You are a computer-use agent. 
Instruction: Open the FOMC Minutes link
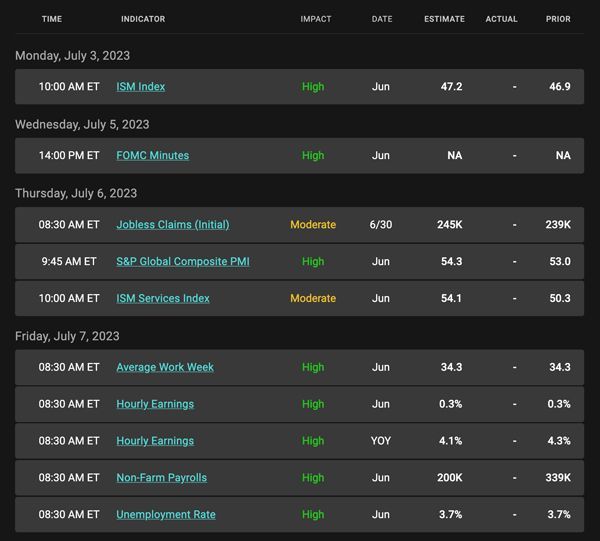[153, 156]
